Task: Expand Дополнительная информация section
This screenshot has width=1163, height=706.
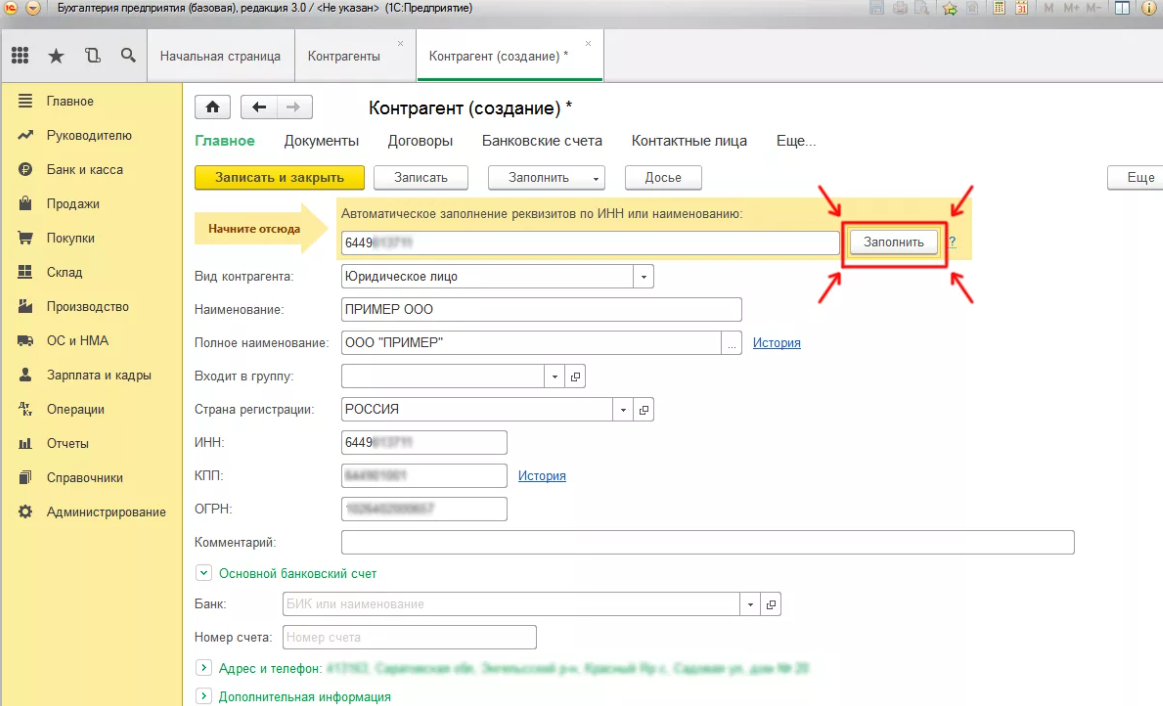Action: pos(203,696)
